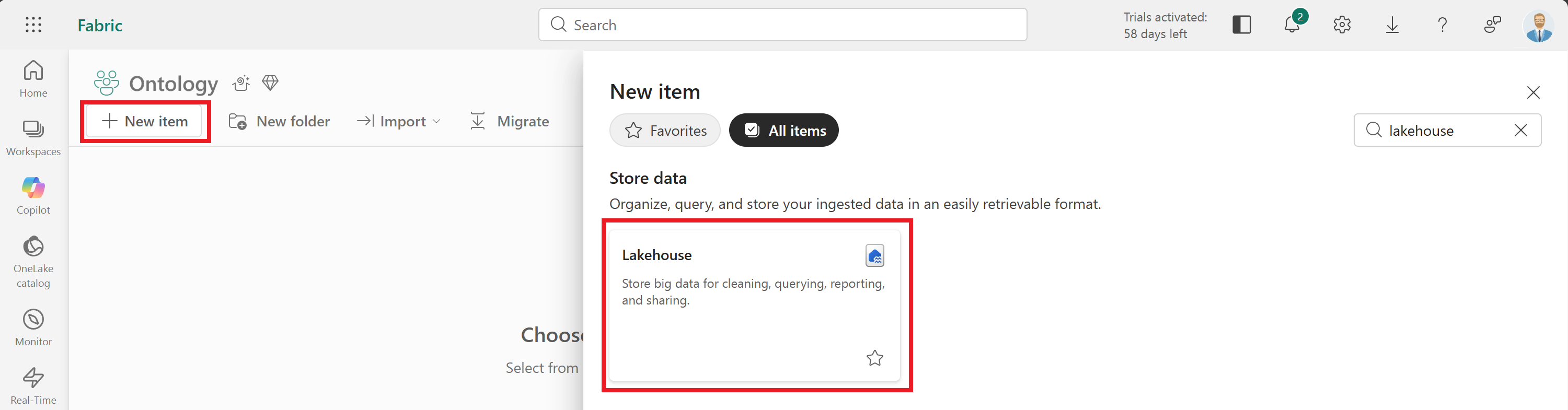Select the All items filter

tap(784, 130)
